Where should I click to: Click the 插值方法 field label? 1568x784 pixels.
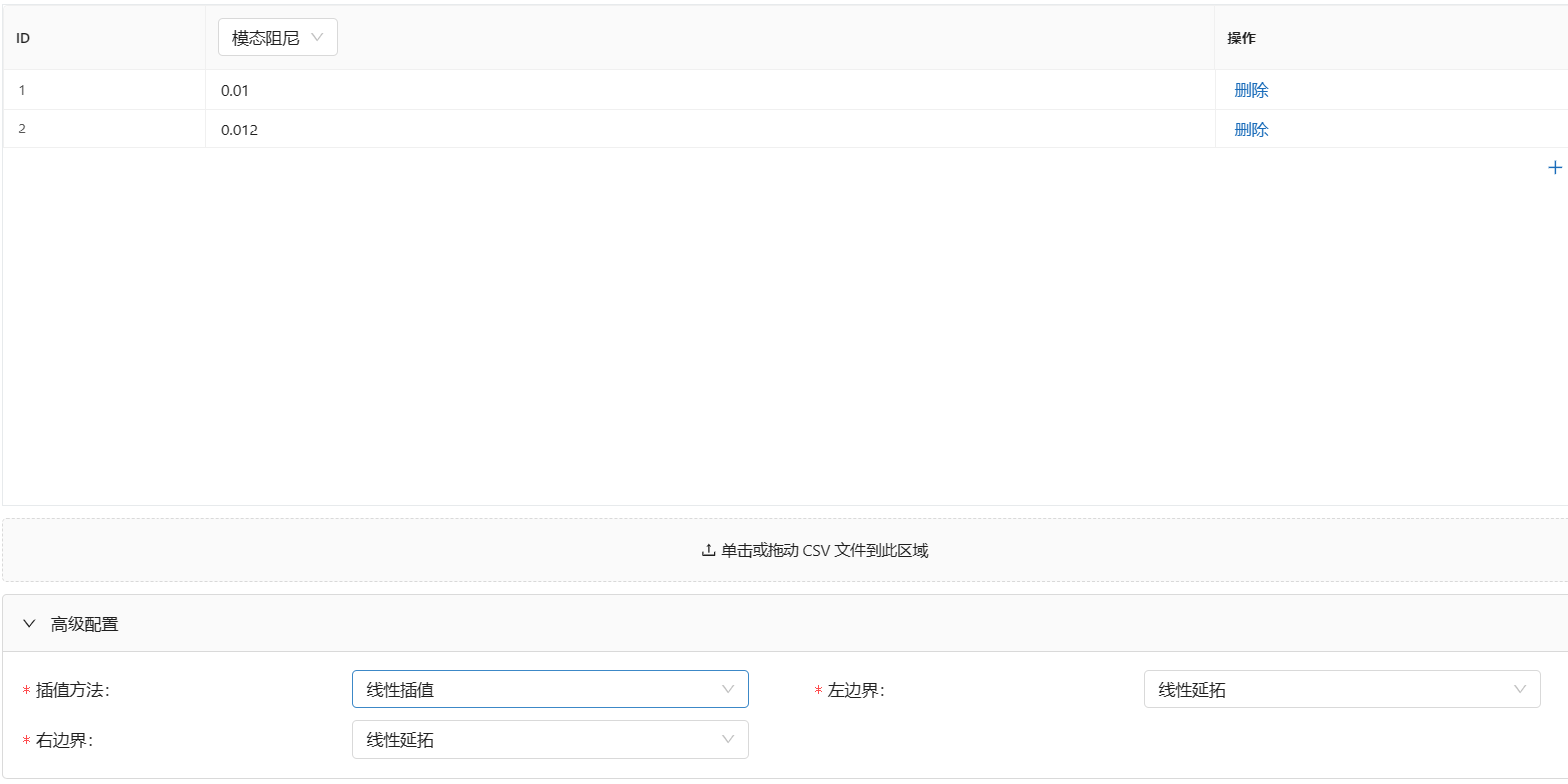pyautogui.click(x=72, y=690)
